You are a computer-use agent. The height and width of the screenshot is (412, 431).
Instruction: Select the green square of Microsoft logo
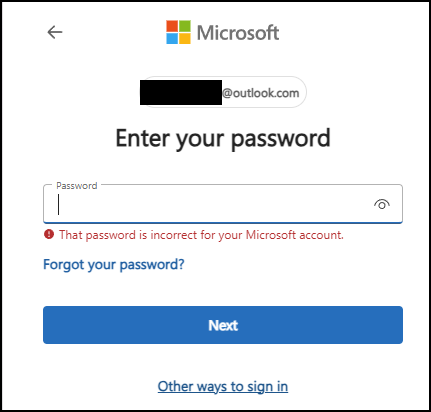coord(185,26)
